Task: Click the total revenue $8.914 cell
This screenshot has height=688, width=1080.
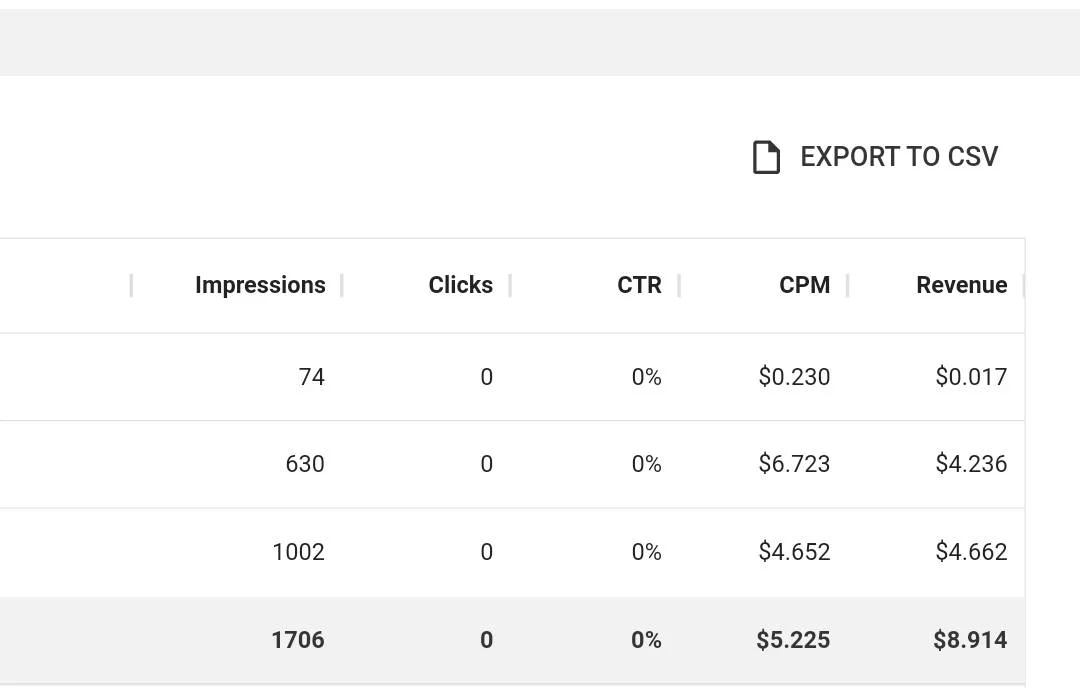Action: (970, 640)
